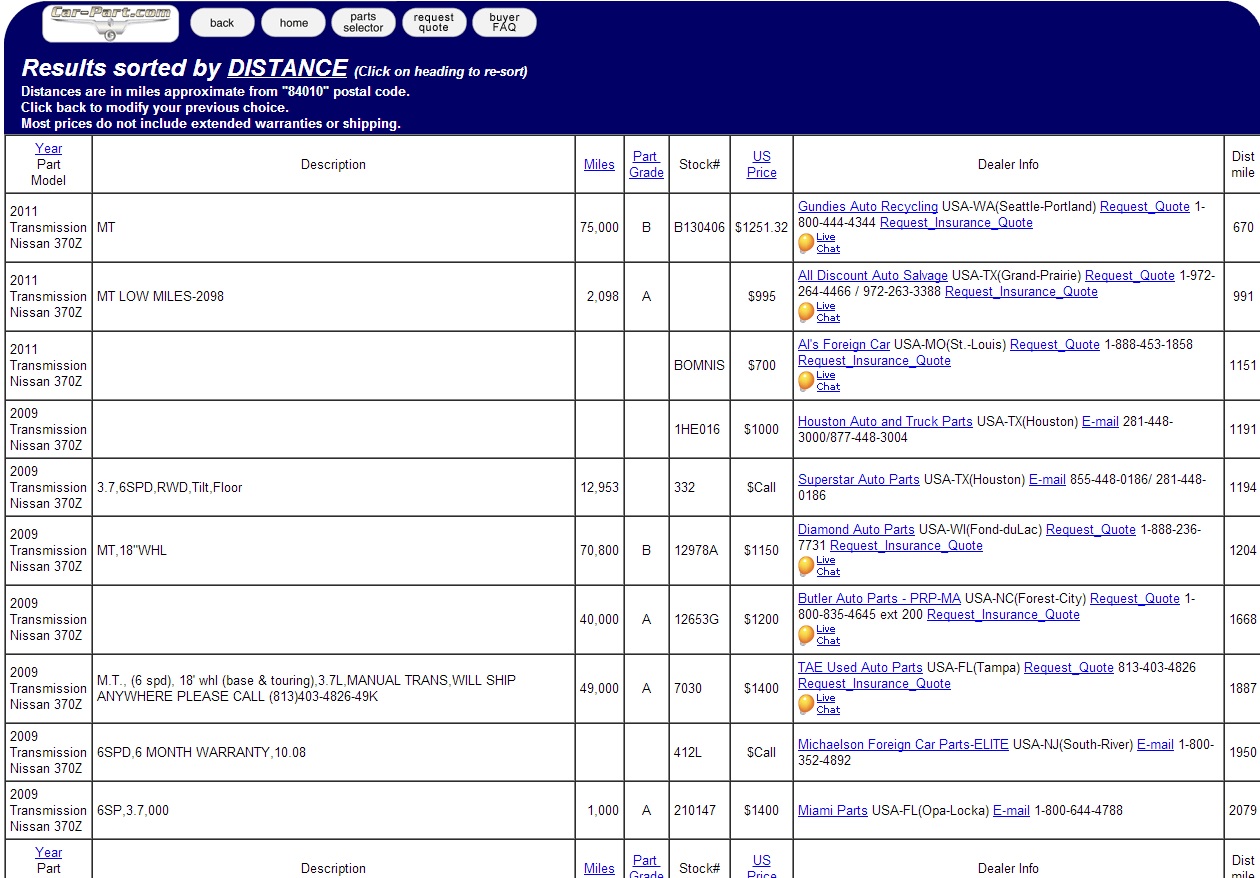Open Live Chat icon for Al's Foreign Car
Image resolution: width=1260 pixels, height=878 pixels.
[806, 381]
